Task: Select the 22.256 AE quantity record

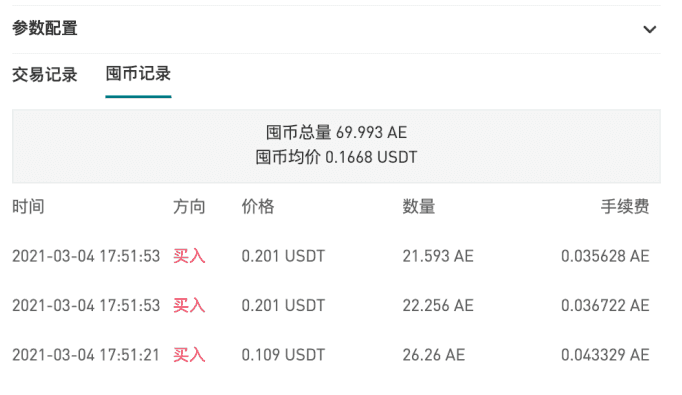Action: 438,305
